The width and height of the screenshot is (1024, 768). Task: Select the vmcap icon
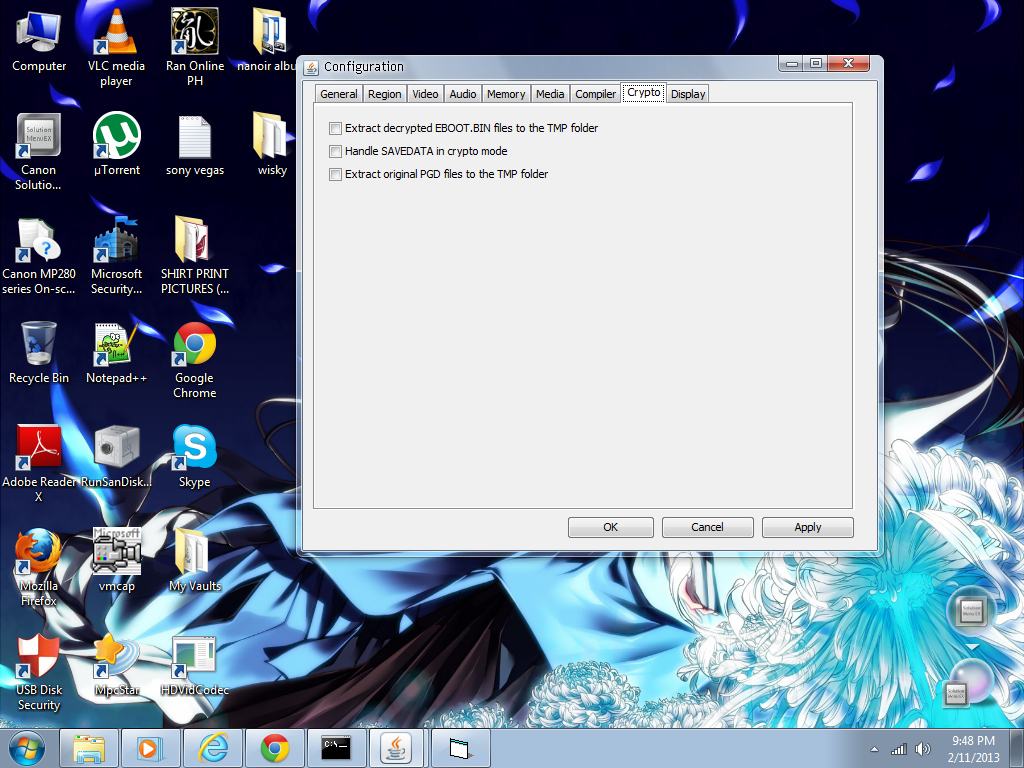point(116,560)
